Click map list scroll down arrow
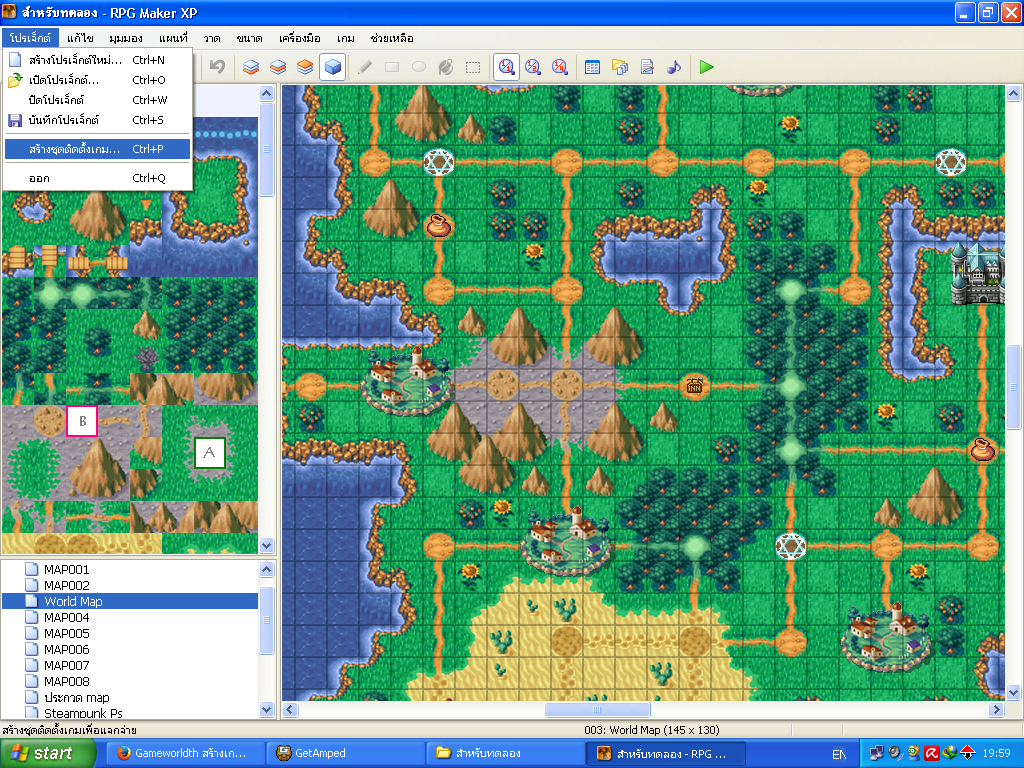 [x=266, y=709]
